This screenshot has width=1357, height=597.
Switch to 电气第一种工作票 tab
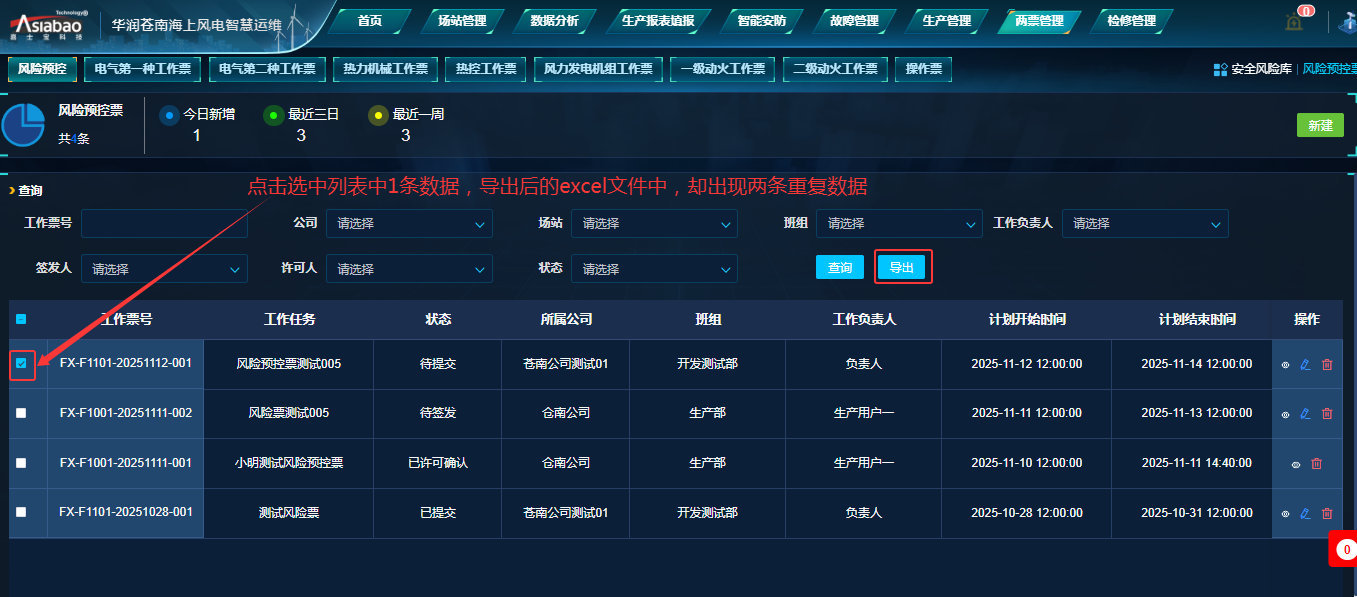pyautogui.click(x=142, y=69)
